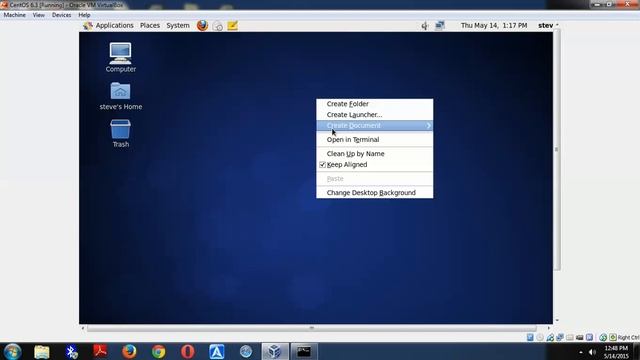Open Google Chrome from the taskbar
This screenshot has width=640, height=360.
coord(159,351)
